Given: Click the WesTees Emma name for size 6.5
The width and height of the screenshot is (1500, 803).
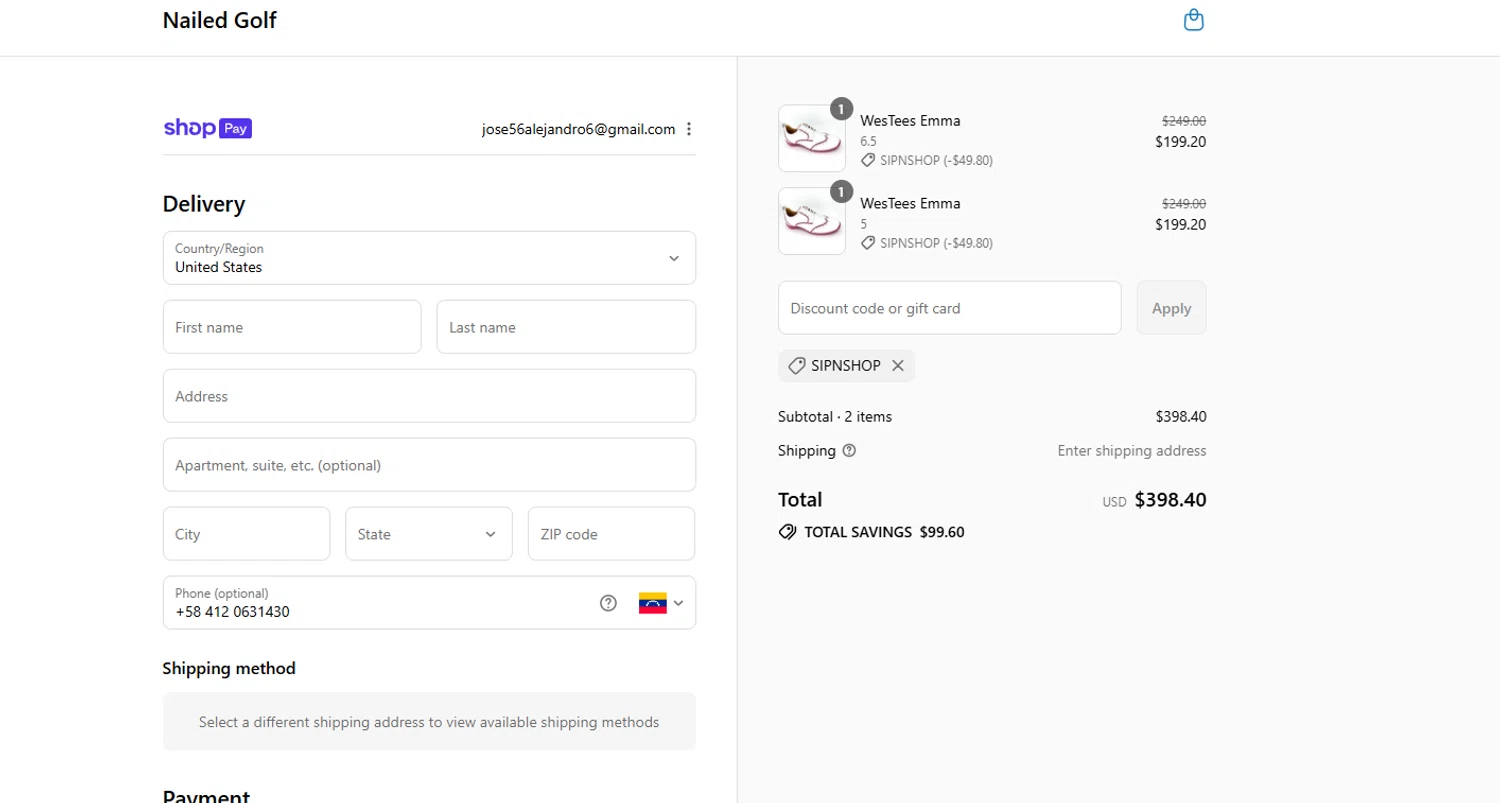Looking at the screenshot, I should (910, 121).
